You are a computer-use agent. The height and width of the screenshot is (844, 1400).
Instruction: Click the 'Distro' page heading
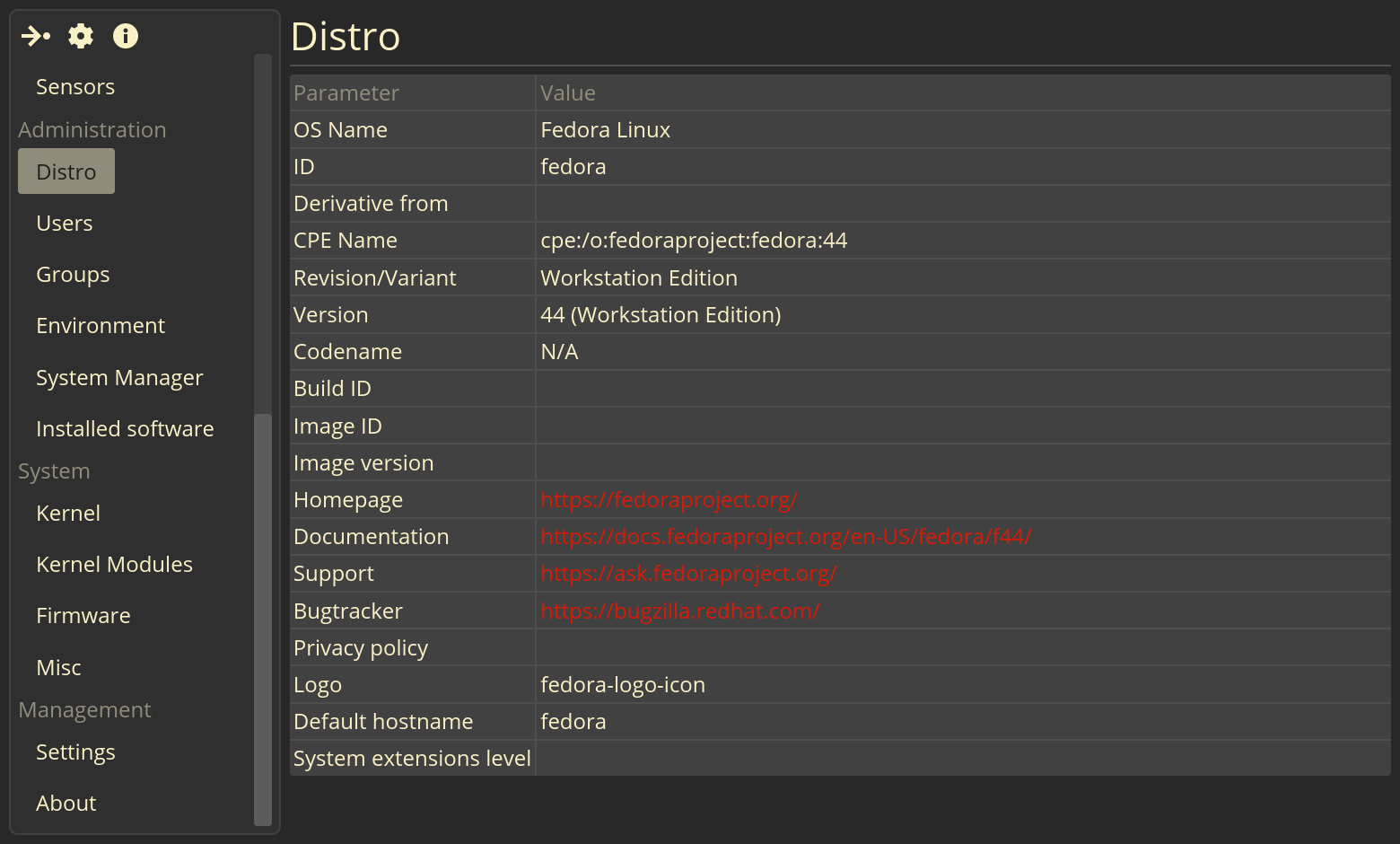(346, 37)
